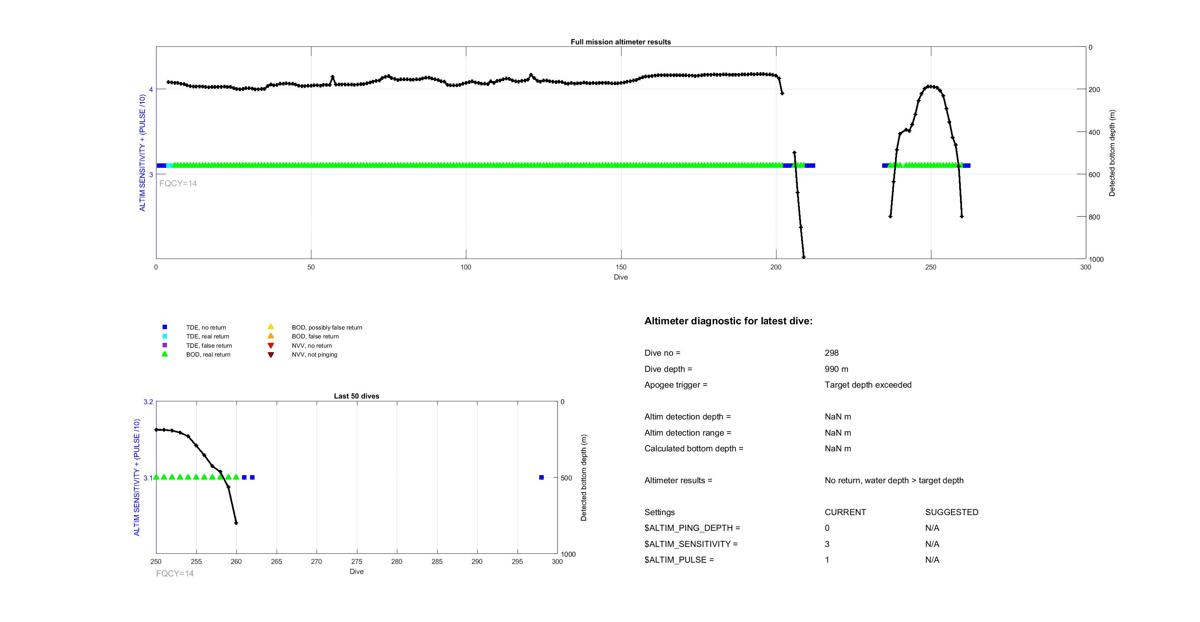Click the suggested N/A for $ALTIM_PULSE
Image resolution: width=1200 pixels, height=622 pixels.
[x=933, y=560]
